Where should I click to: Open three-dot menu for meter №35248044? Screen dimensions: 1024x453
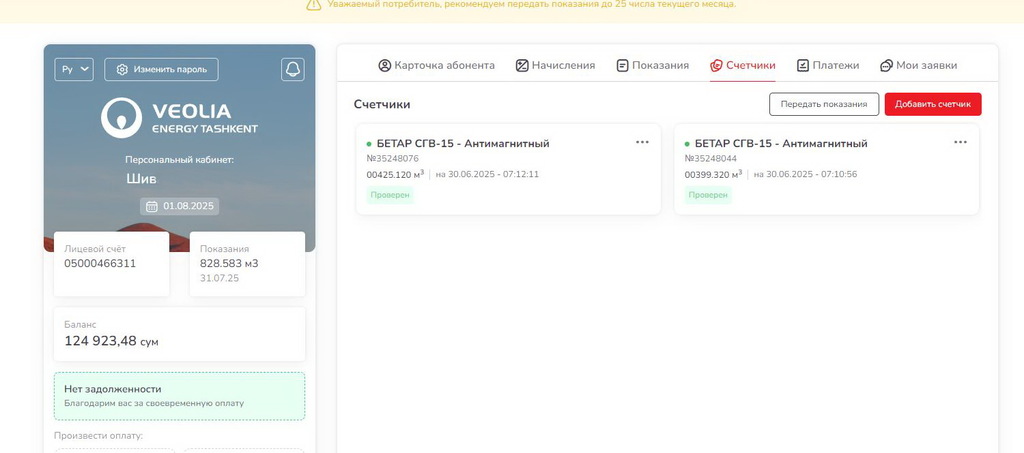pyautogui.click(x=960, y=142)
